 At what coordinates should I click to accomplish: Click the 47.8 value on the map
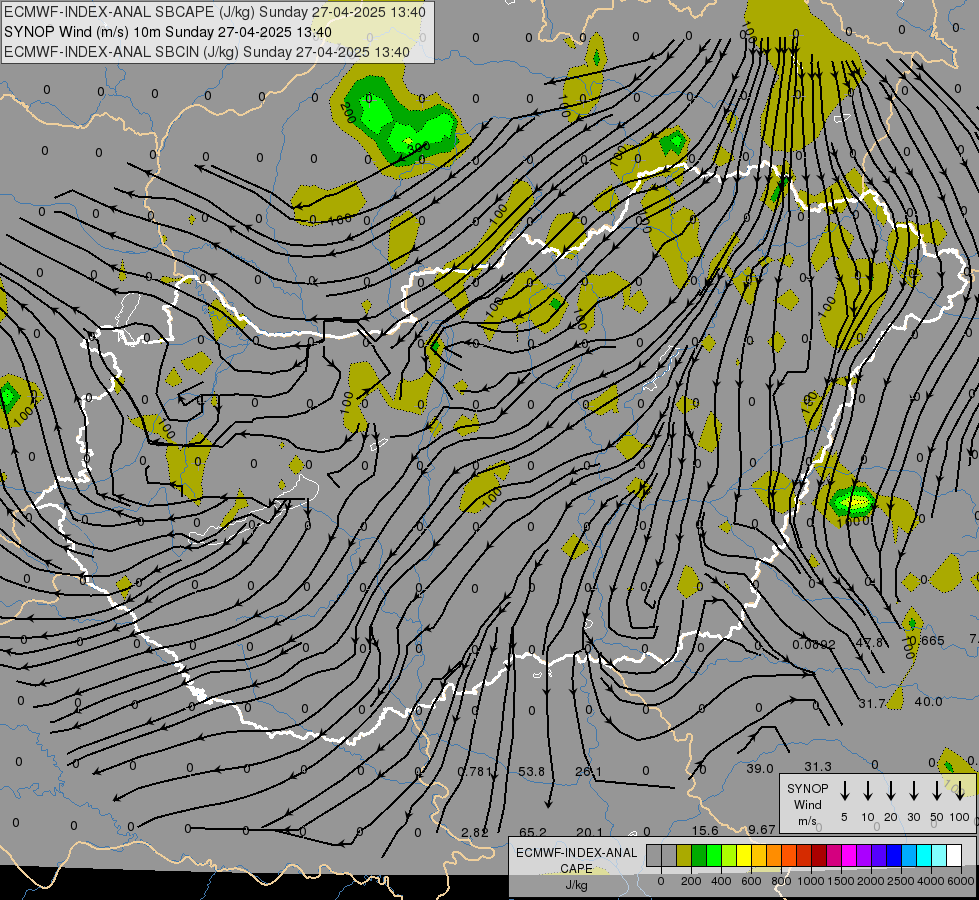[x=870, y=643]
